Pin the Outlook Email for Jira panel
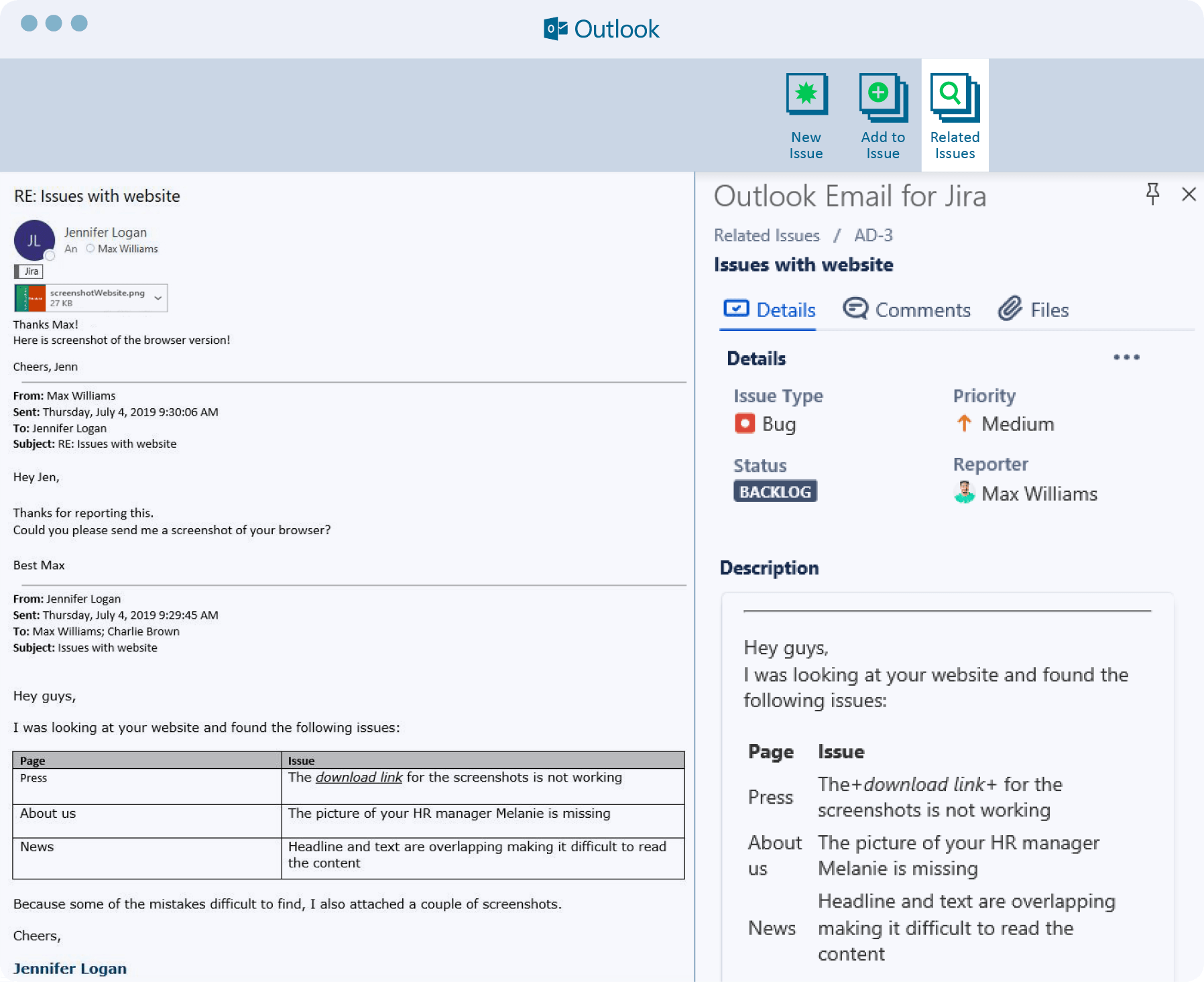The width and height of the screenshot is (1204, 982). point(1152,194)
